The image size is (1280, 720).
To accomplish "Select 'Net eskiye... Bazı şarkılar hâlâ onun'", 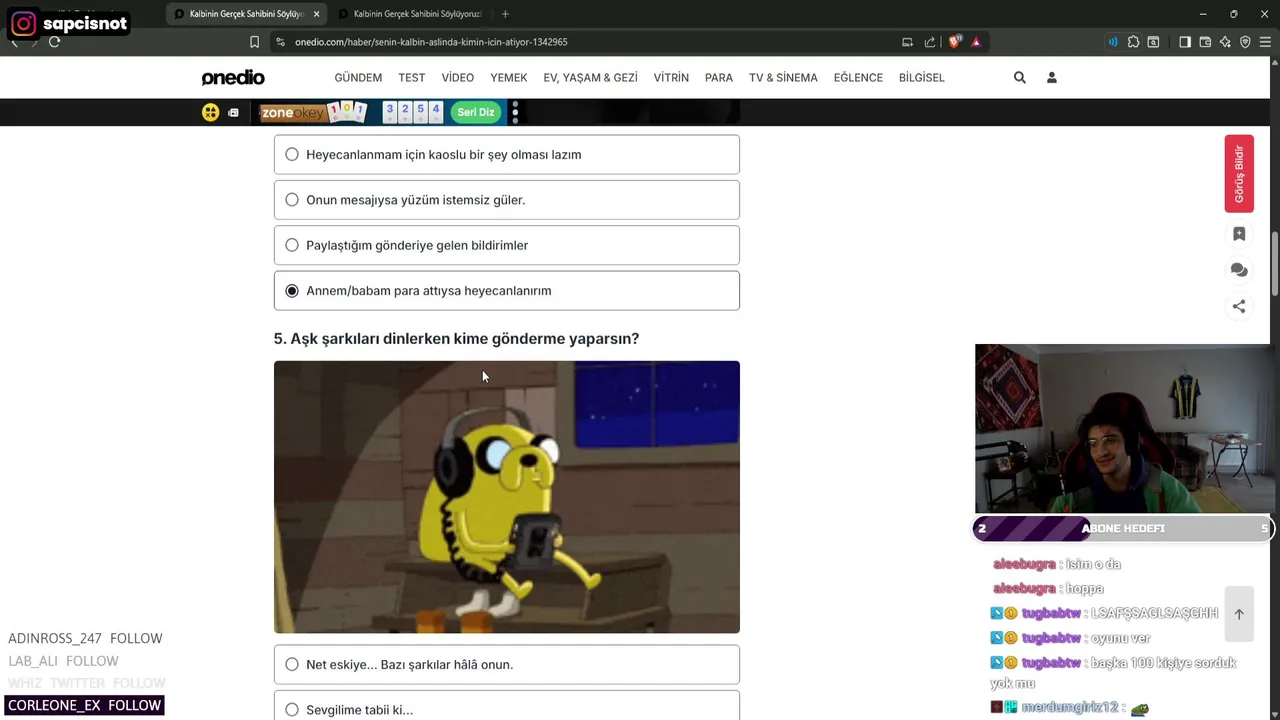I will [507, 664].
